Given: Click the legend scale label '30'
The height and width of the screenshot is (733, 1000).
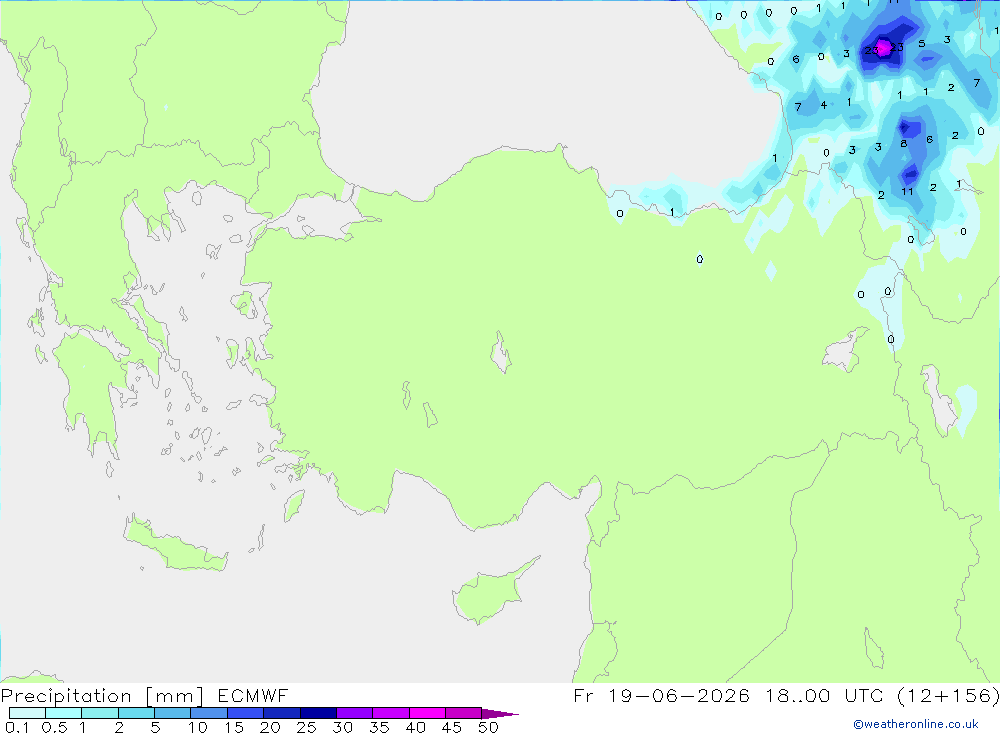Looking at the screenshot, I should pyautogui.click(x=342, y=727).
